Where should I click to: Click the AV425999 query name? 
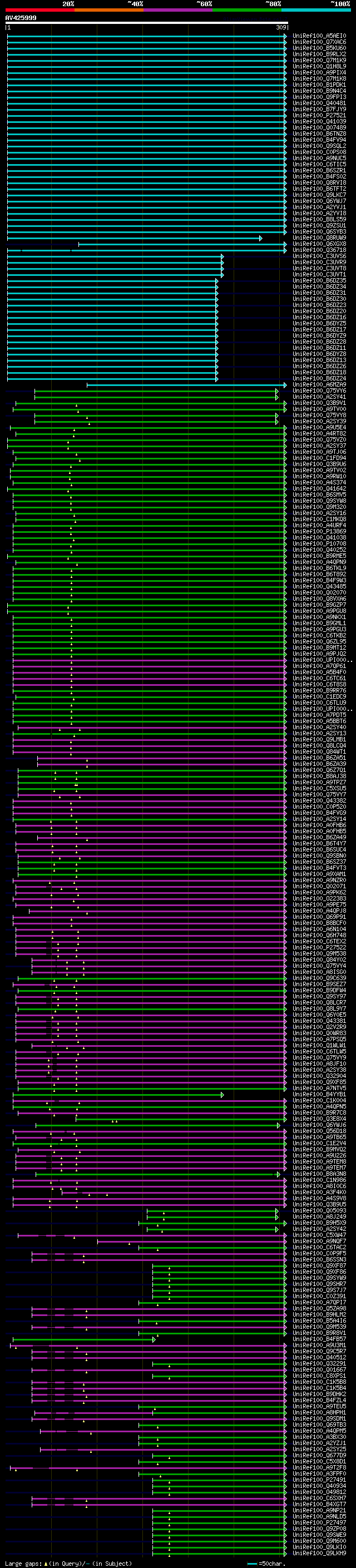[x=21, y=18]
